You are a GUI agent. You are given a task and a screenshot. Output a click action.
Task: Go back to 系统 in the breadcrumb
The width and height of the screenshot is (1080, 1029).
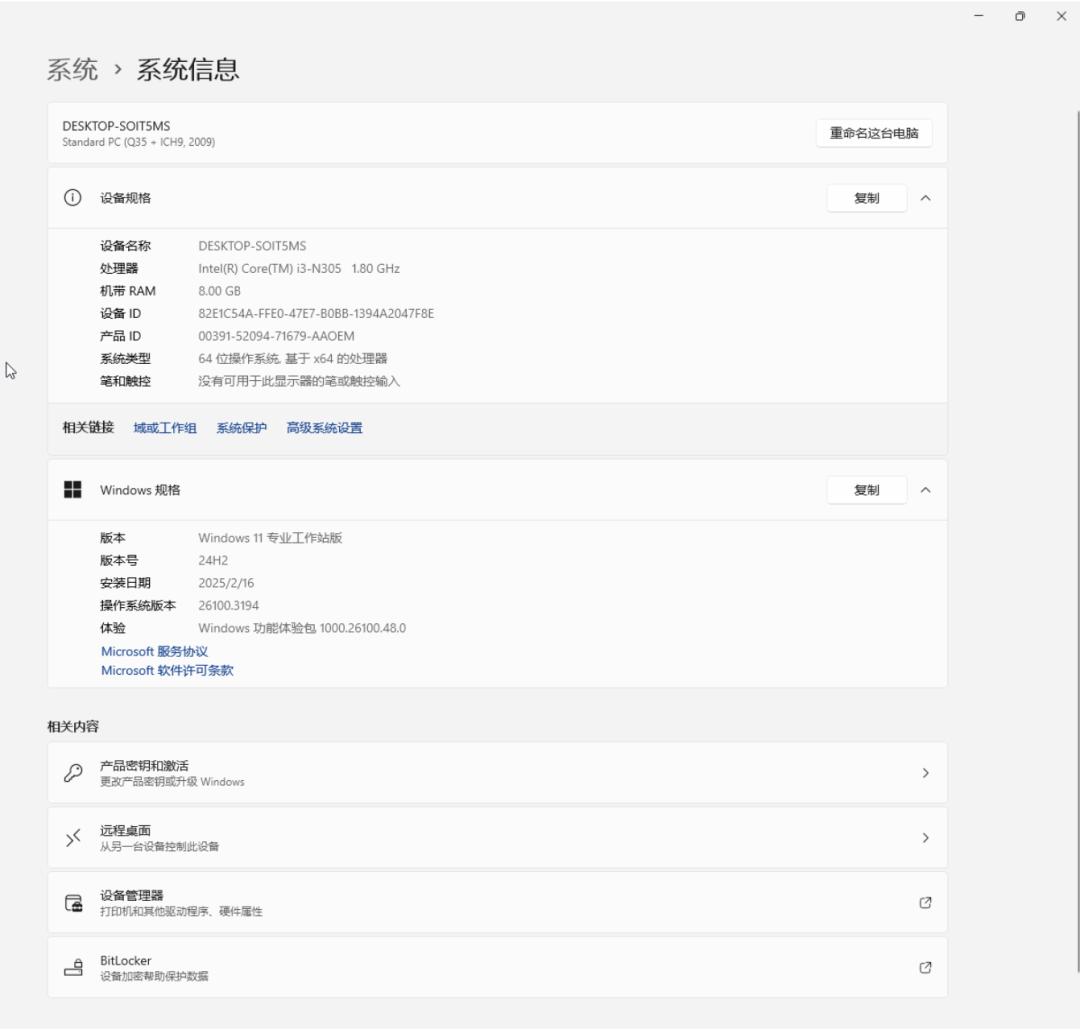pyautogui.click(x=72, y=70)
